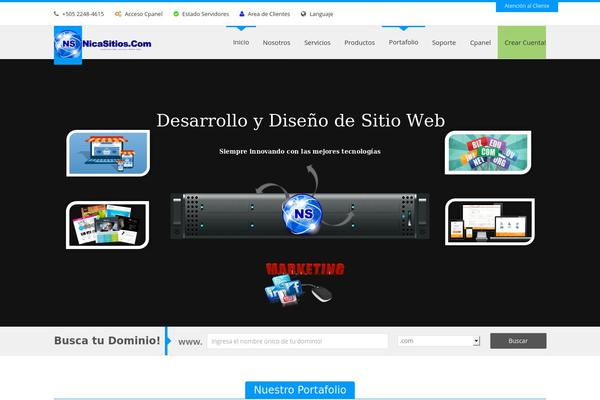Open the online store thumbnail image
The width and height of the screenshot is (600, 400).
[x=108, y=153]
